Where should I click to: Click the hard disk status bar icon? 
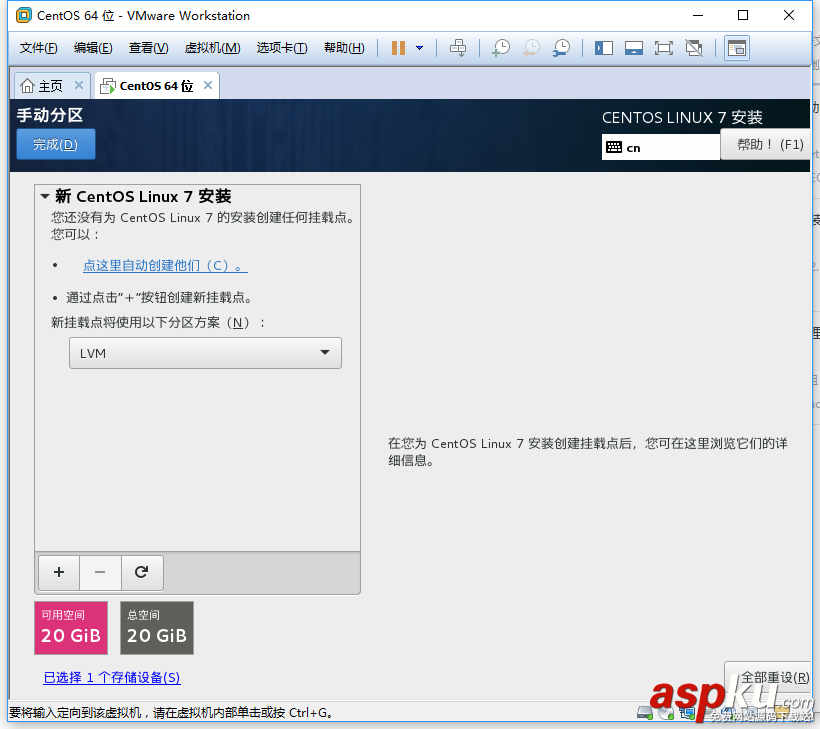pos(644,712)
